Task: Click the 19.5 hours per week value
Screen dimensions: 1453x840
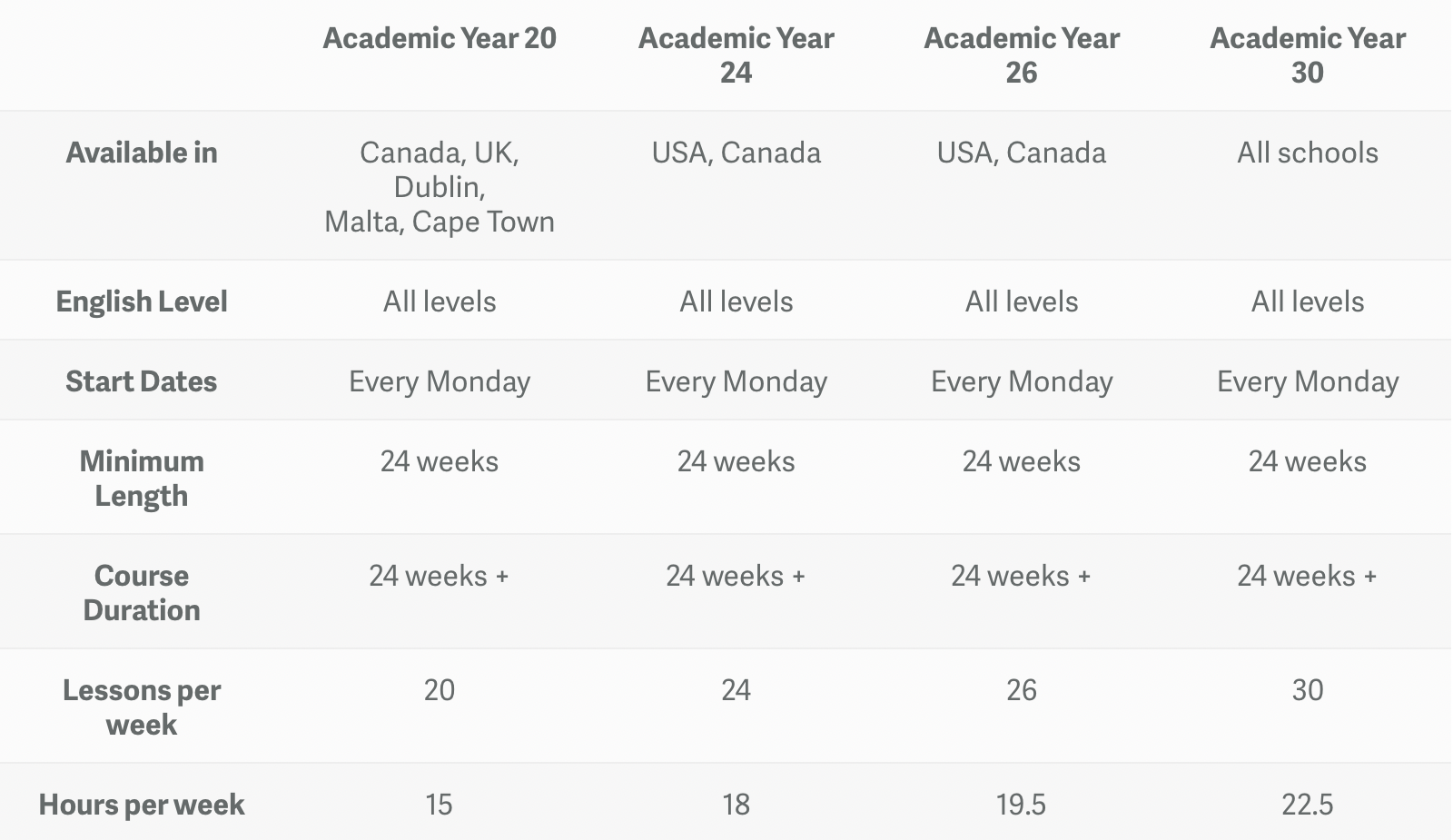Action: click(1022, 805)
